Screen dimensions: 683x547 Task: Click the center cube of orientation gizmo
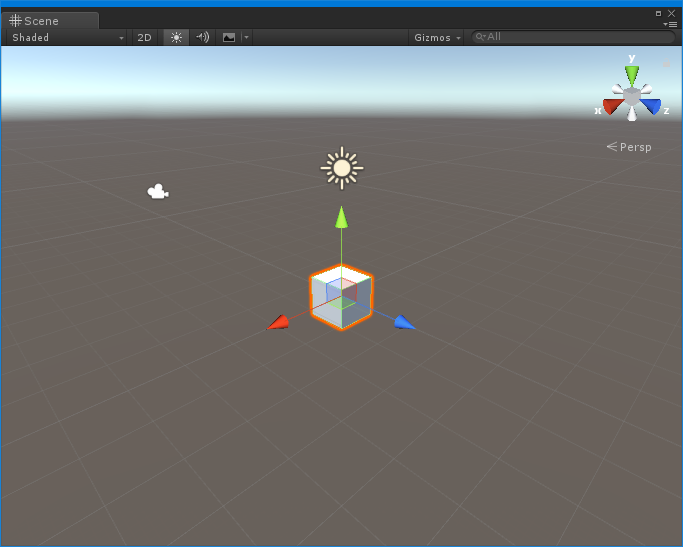coord(632,96)
